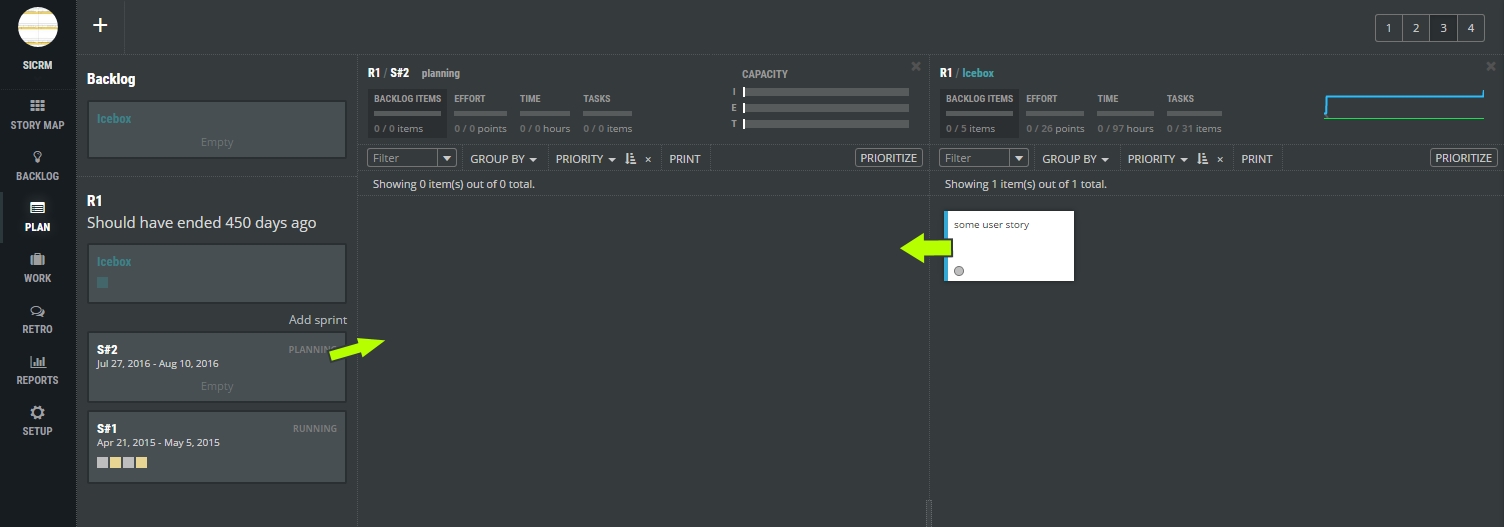Expand GROUP BY in Icebox panel
Viewport: 1504px width, 527px height.
point(1076,159)
